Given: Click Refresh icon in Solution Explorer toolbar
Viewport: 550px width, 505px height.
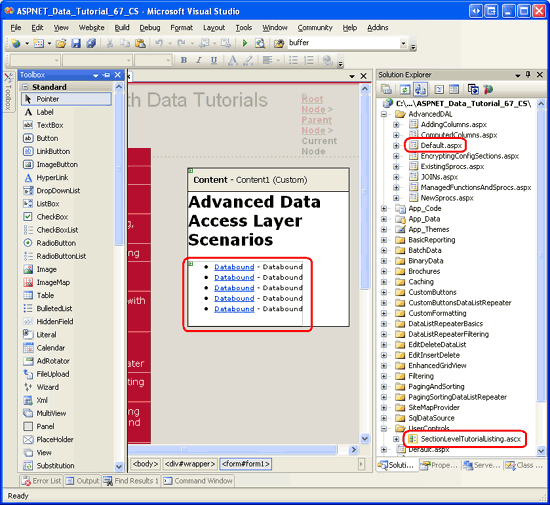Looking at the screenshot, I should 405,89.
